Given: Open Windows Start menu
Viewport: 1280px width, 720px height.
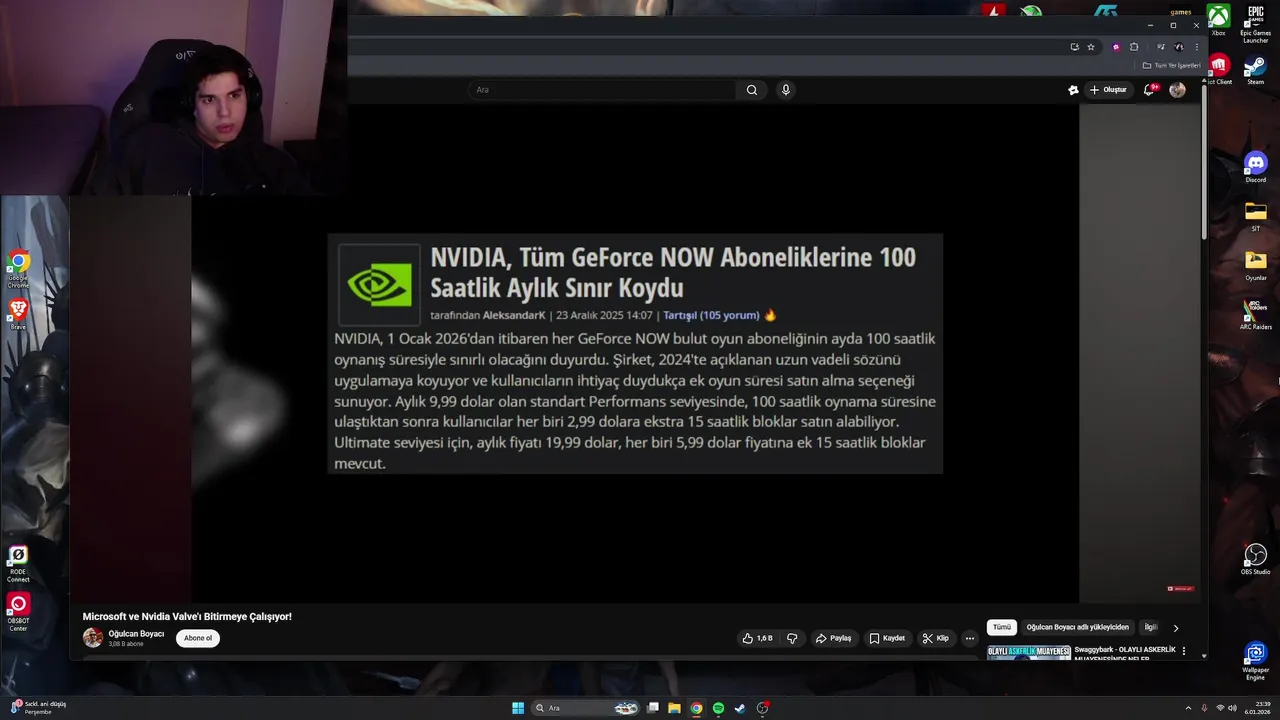Looking at the screenshot, I should click(x=518, y=708).
